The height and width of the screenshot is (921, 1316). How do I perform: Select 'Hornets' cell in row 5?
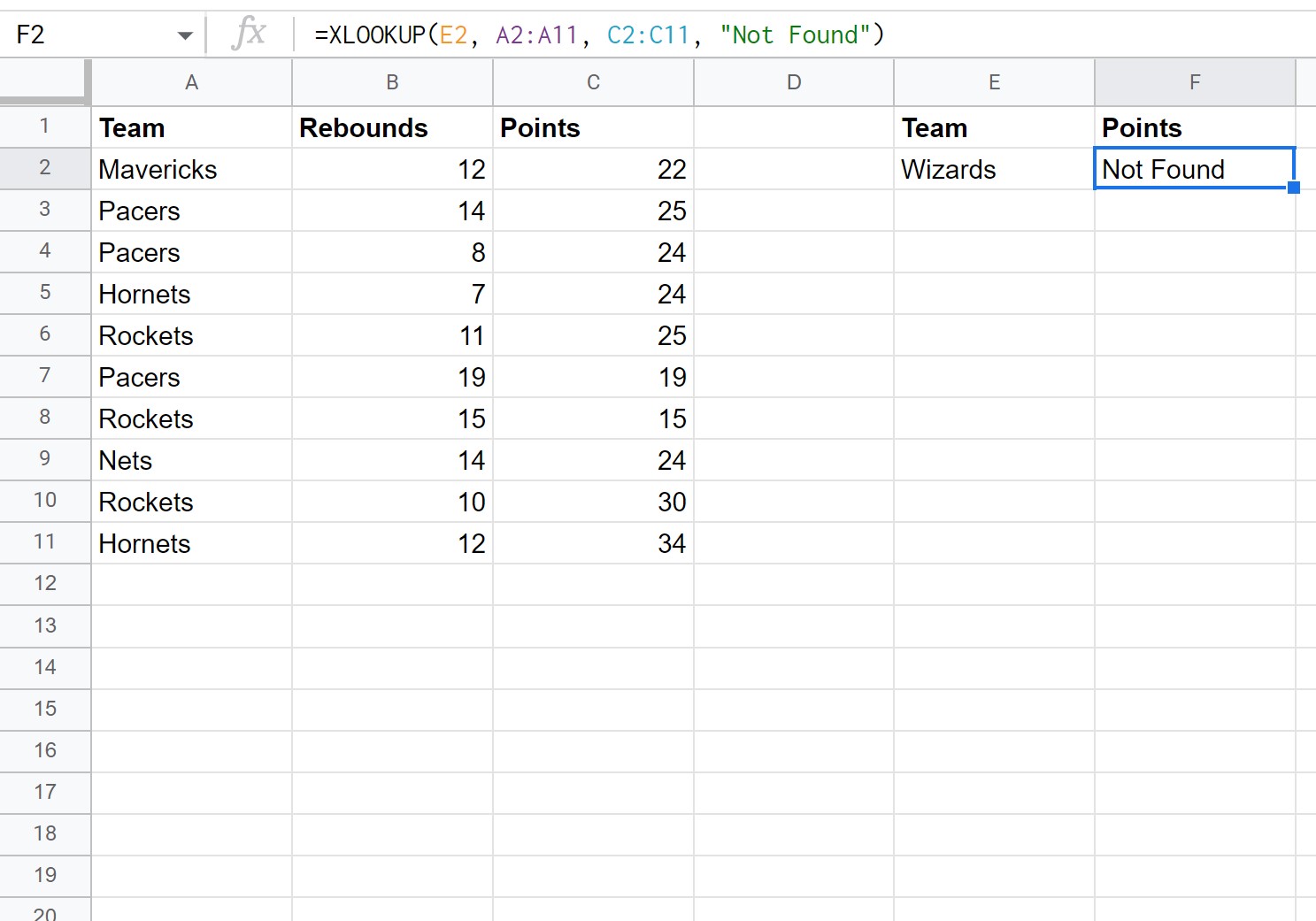click(192, 294)
